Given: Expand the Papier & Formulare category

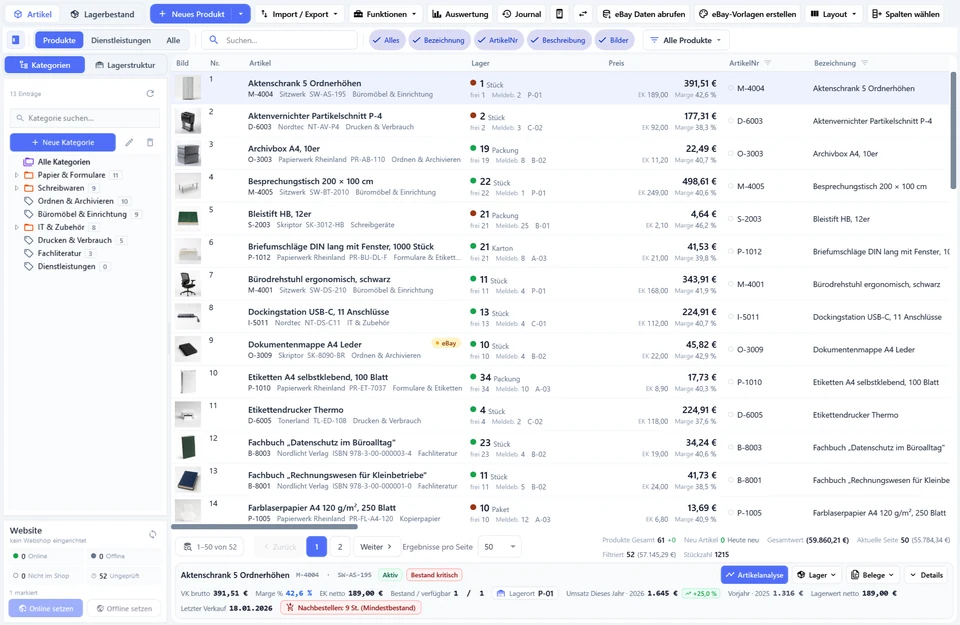Looking at the screenshot, I should coord(17,175).
